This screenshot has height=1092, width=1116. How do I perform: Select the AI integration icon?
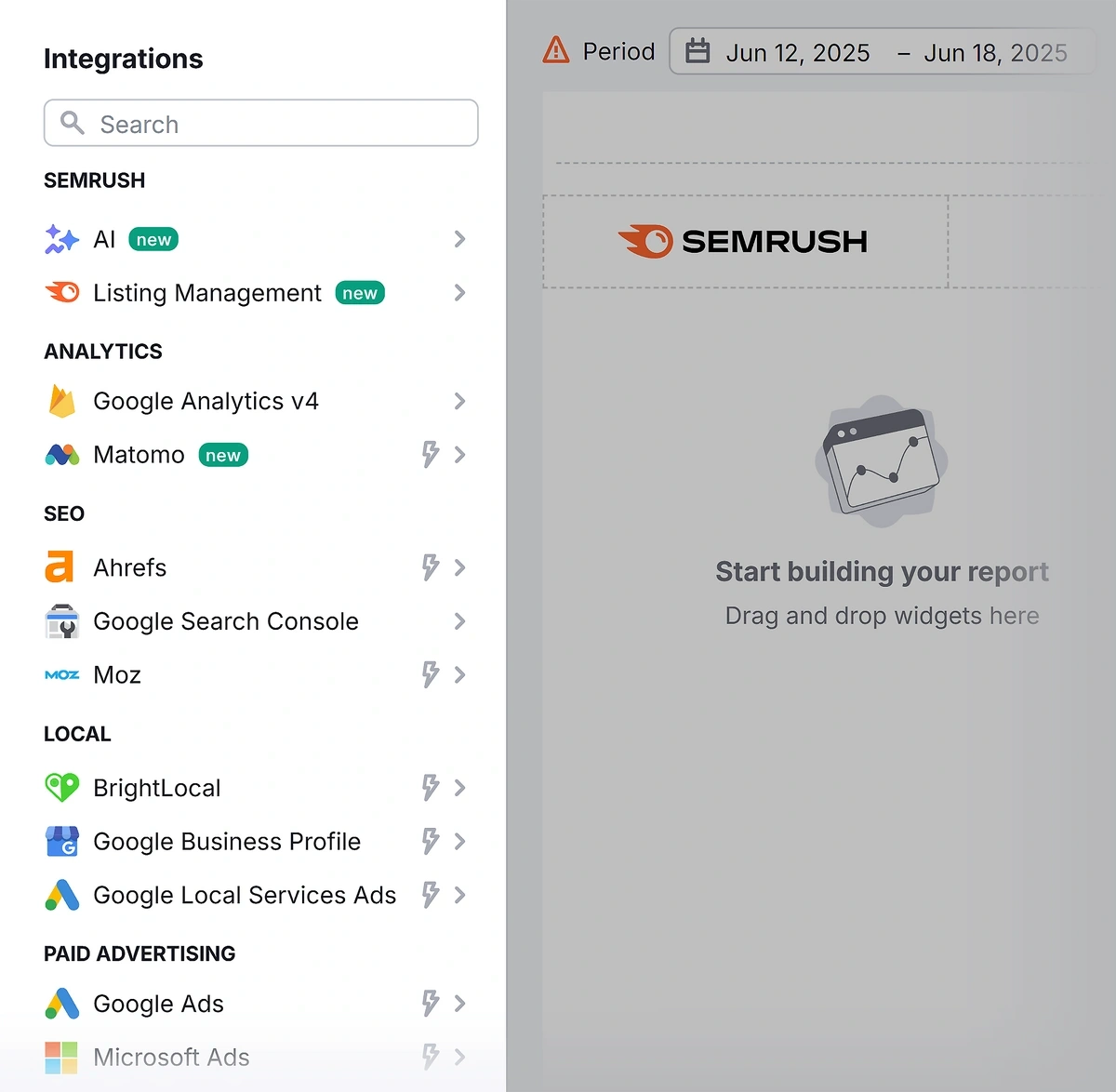(x=60, y=239)
